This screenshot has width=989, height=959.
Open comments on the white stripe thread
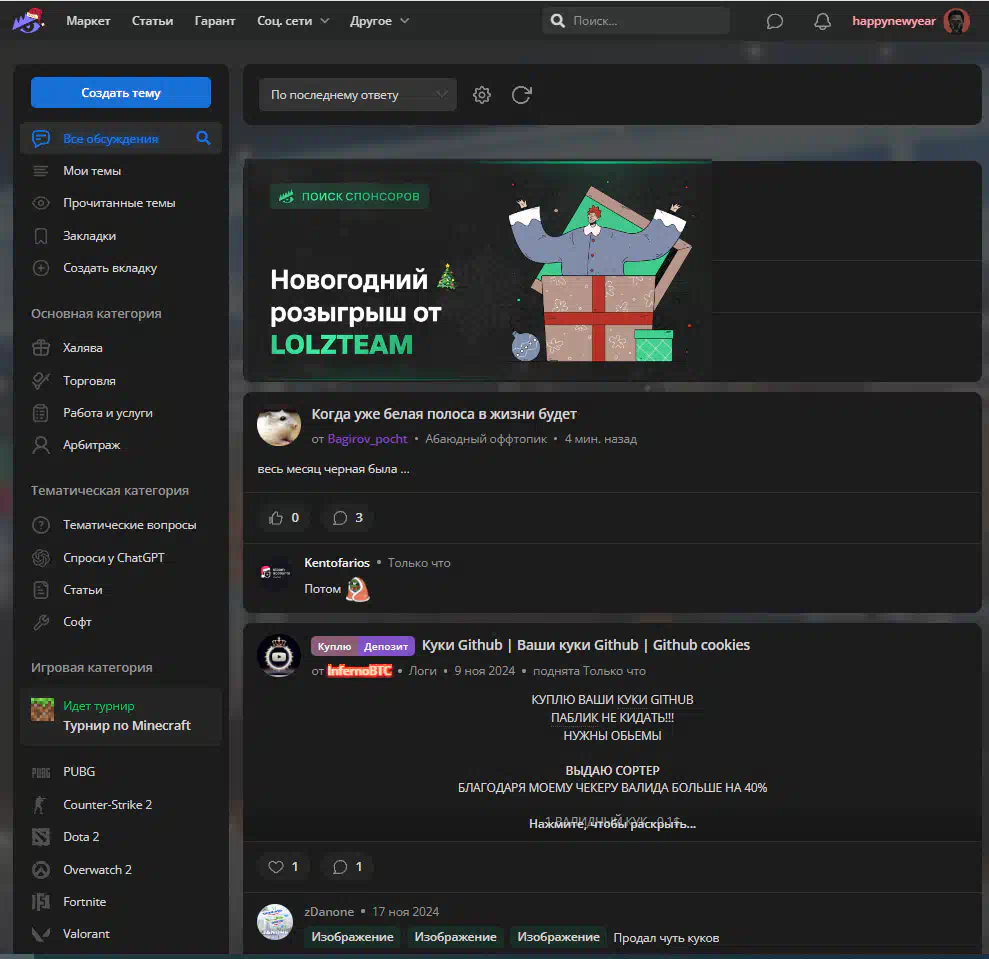(x=348, y=518)
